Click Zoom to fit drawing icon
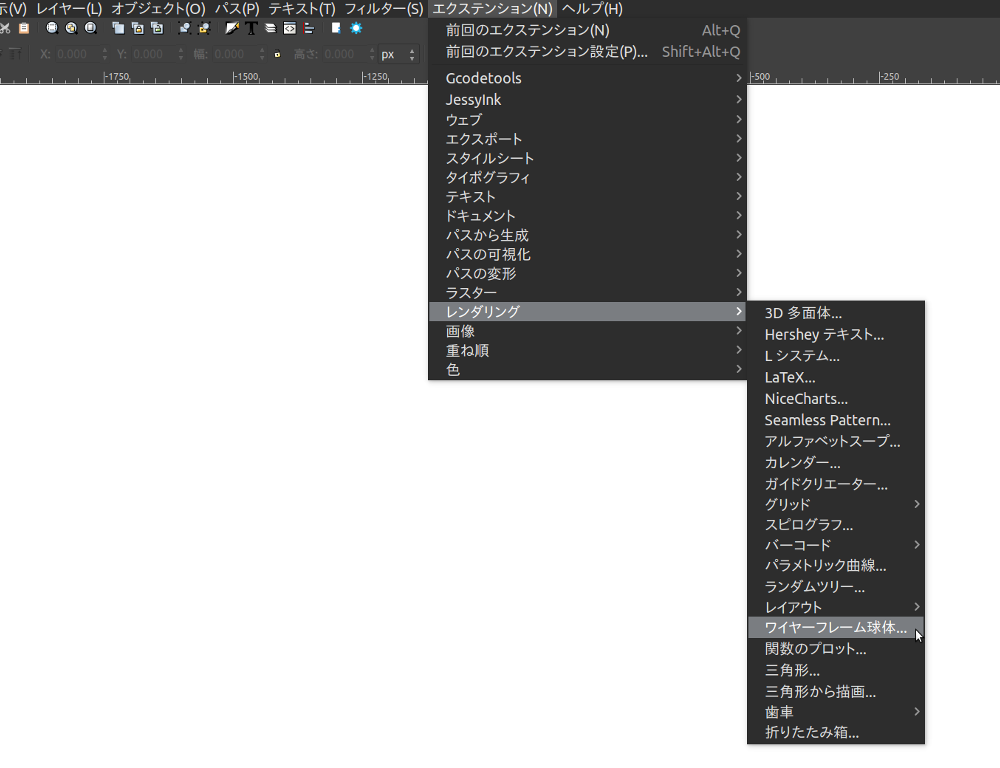1000x768 pixels. coord(71,28)
